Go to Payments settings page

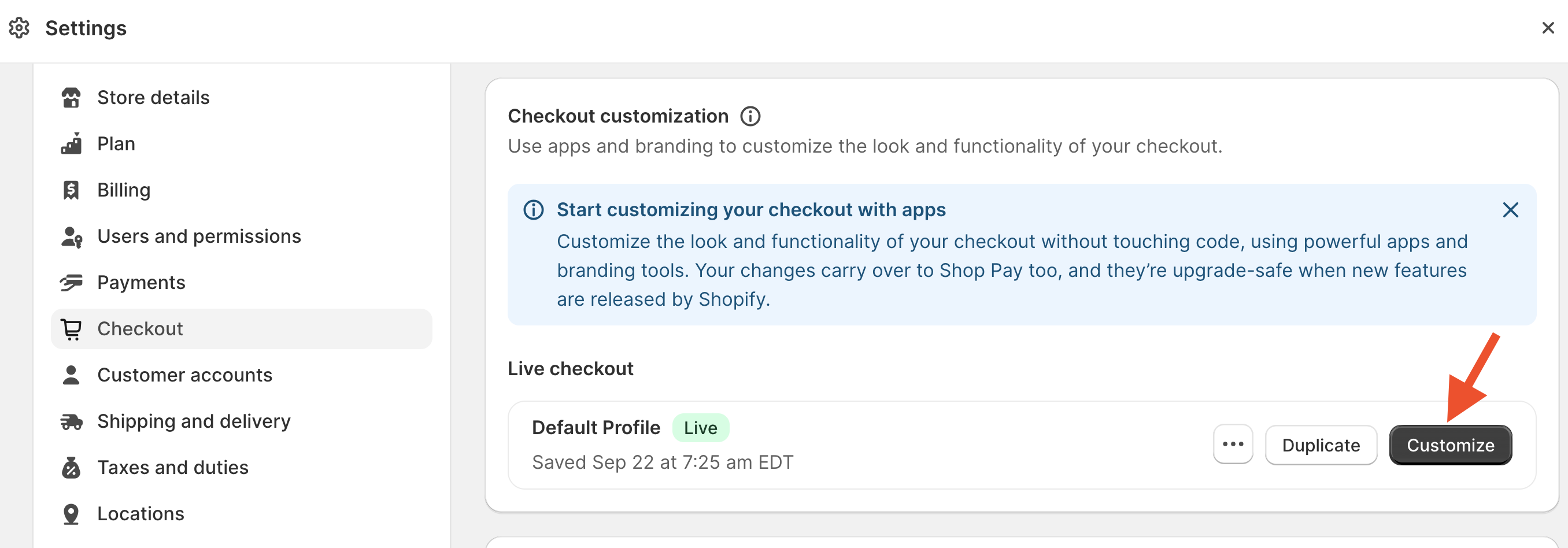point(141,283)
